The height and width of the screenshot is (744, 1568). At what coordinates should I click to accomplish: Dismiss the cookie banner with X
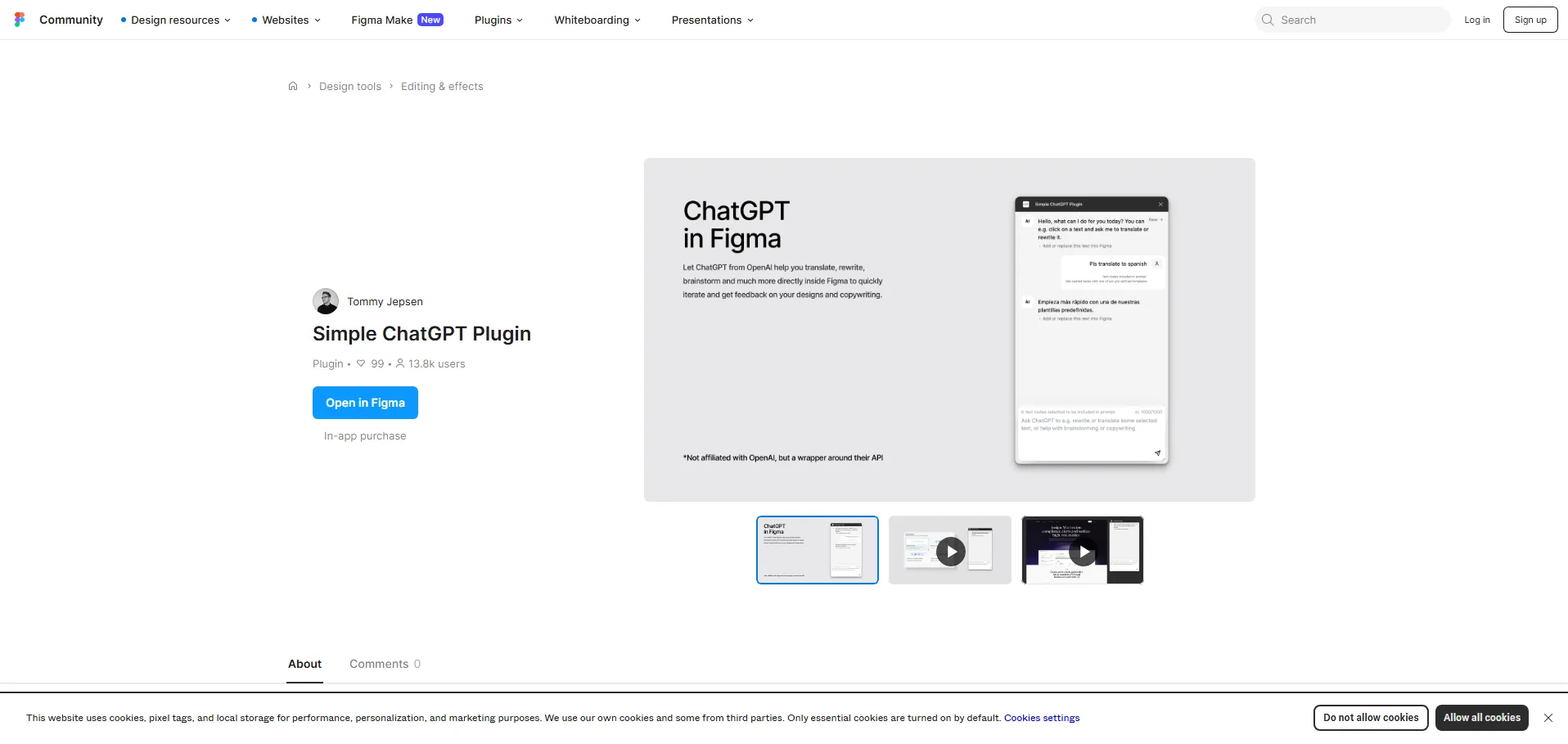pos(1548,718)
